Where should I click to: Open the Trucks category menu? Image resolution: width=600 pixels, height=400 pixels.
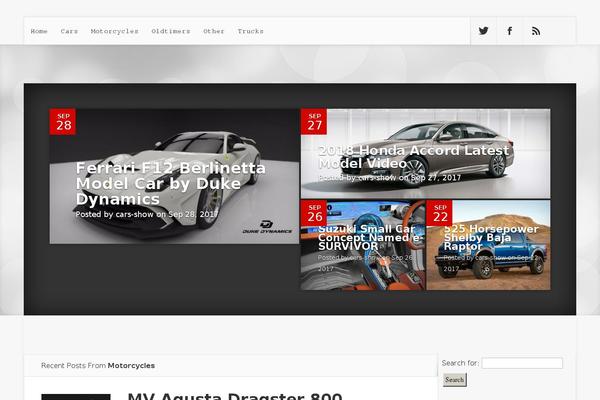250,31
